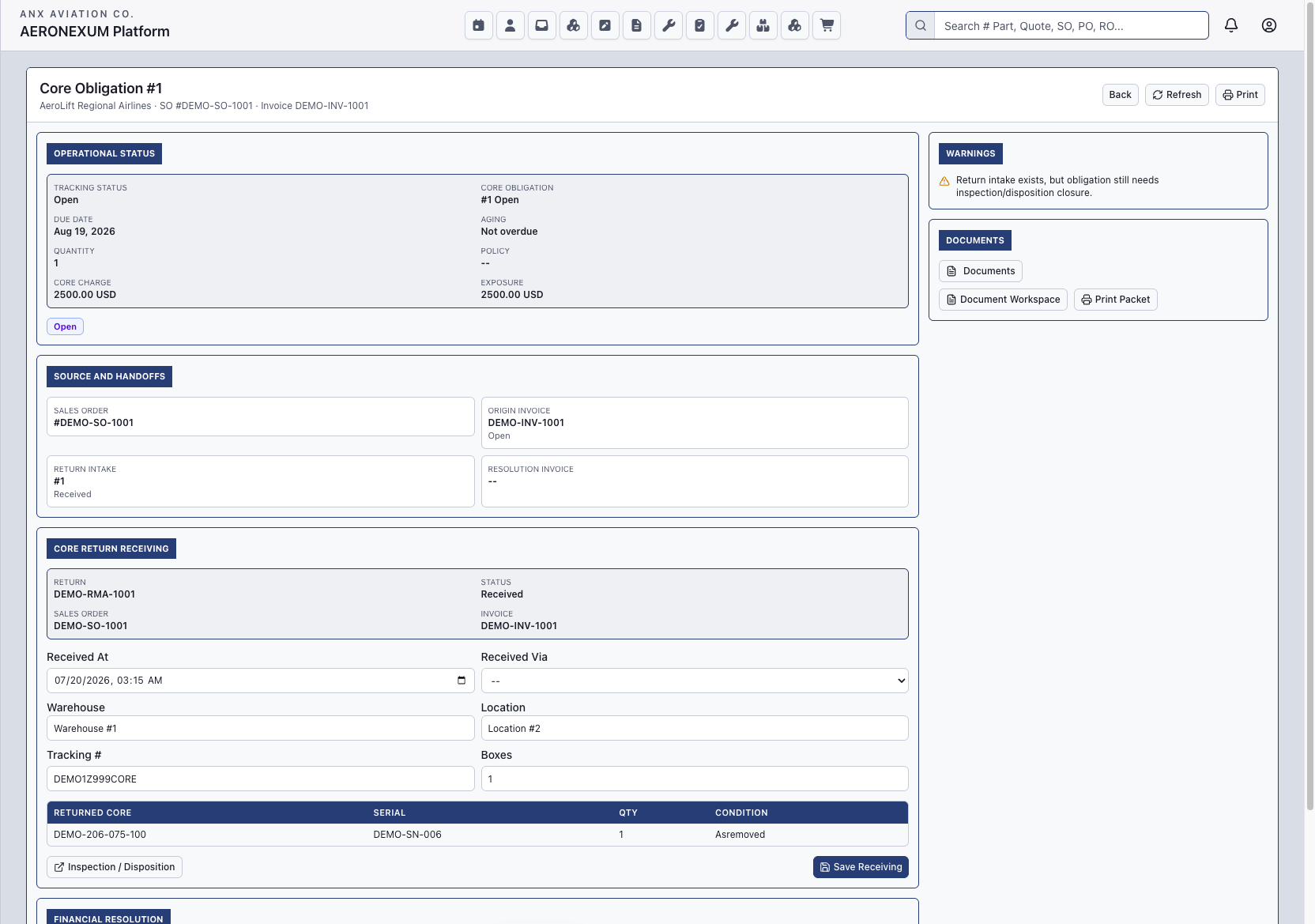The image size is (1315, 924).
Task: Click the cubes icon beside the inbox tray
Action: (574, 25)
